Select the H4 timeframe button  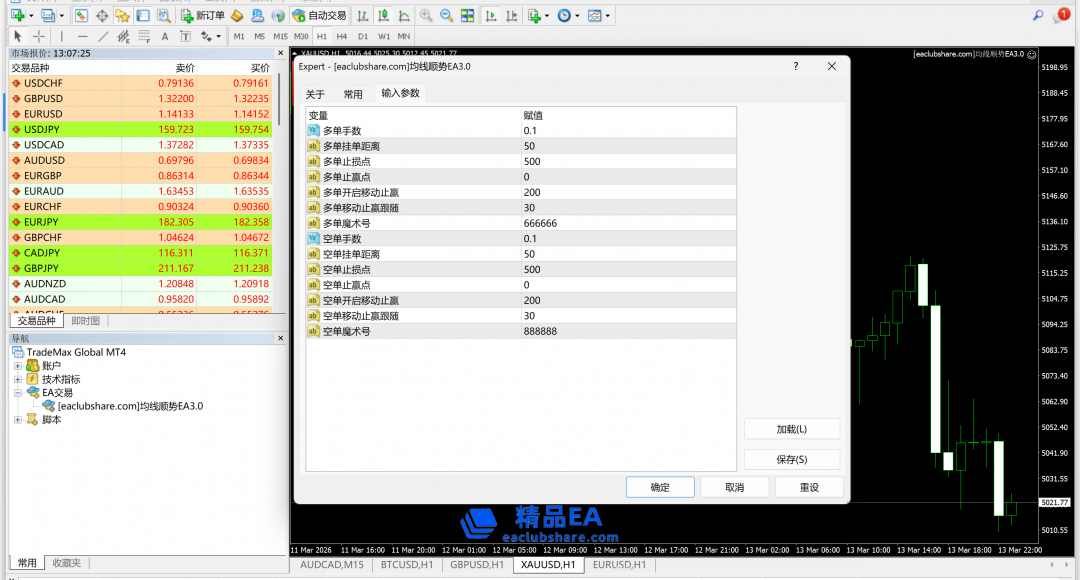(x=342, y=36)
